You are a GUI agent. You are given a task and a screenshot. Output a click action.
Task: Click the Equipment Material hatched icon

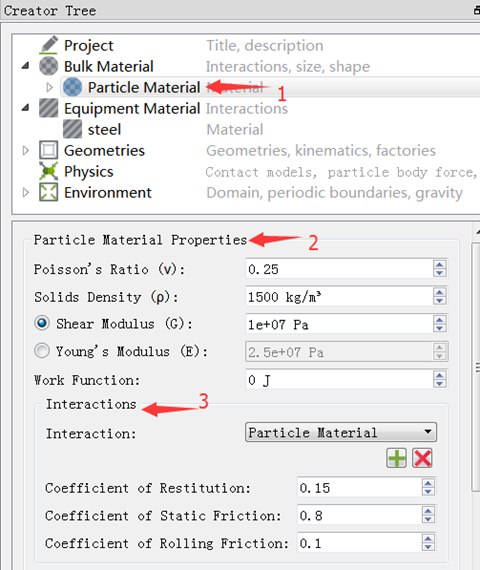tap(48, 108)
